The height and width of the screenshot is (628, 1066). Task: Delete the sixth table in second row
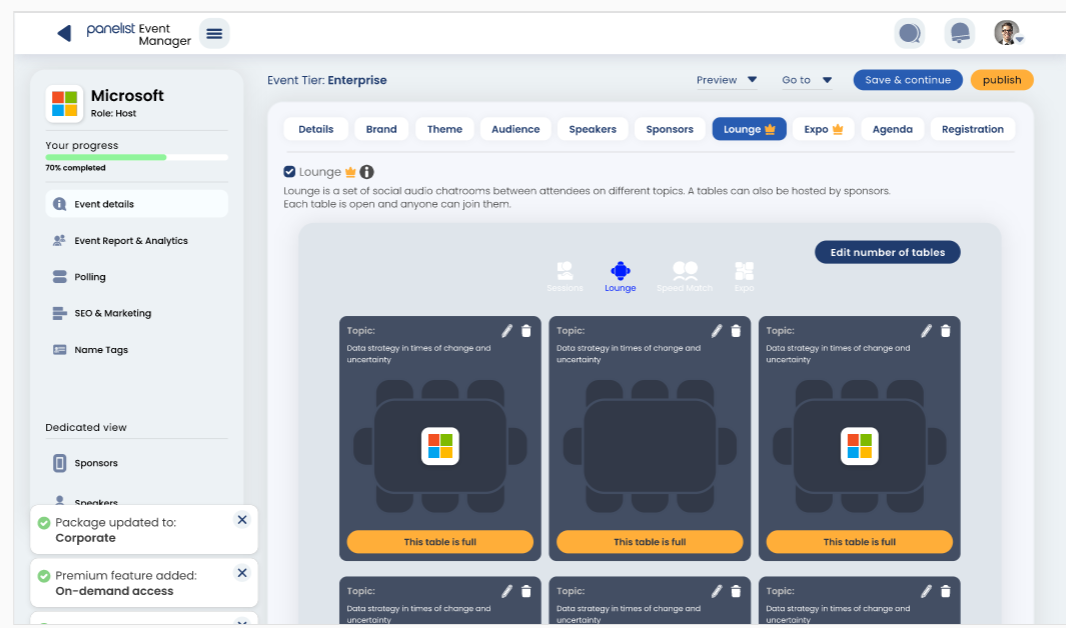coord(946,591)
